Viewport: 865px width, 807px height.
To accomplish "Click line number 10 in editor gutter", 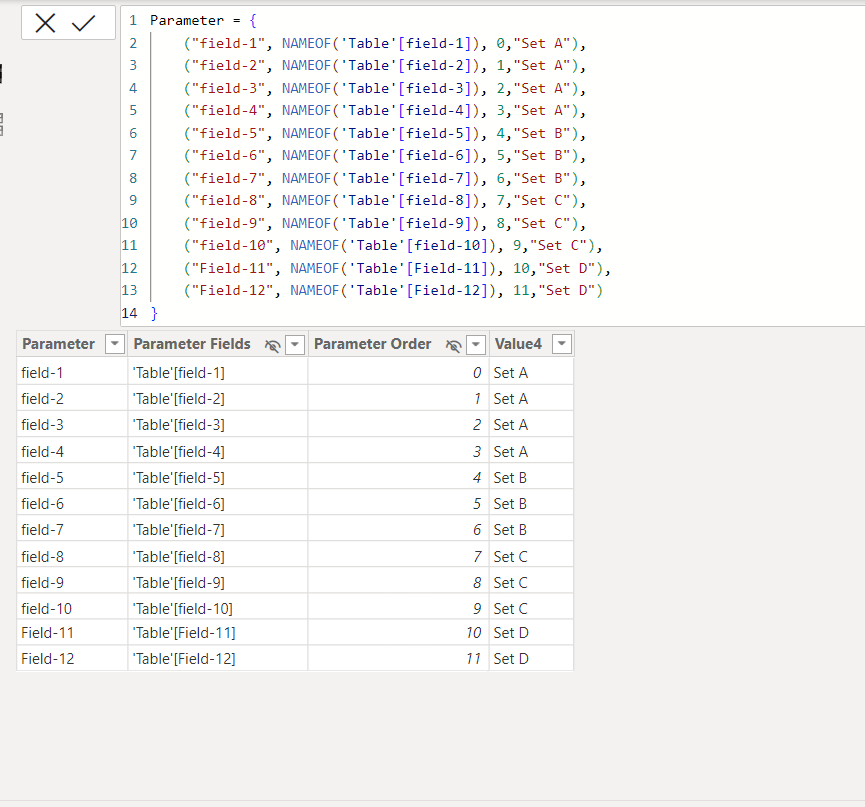I will click(x=130, y=223).
